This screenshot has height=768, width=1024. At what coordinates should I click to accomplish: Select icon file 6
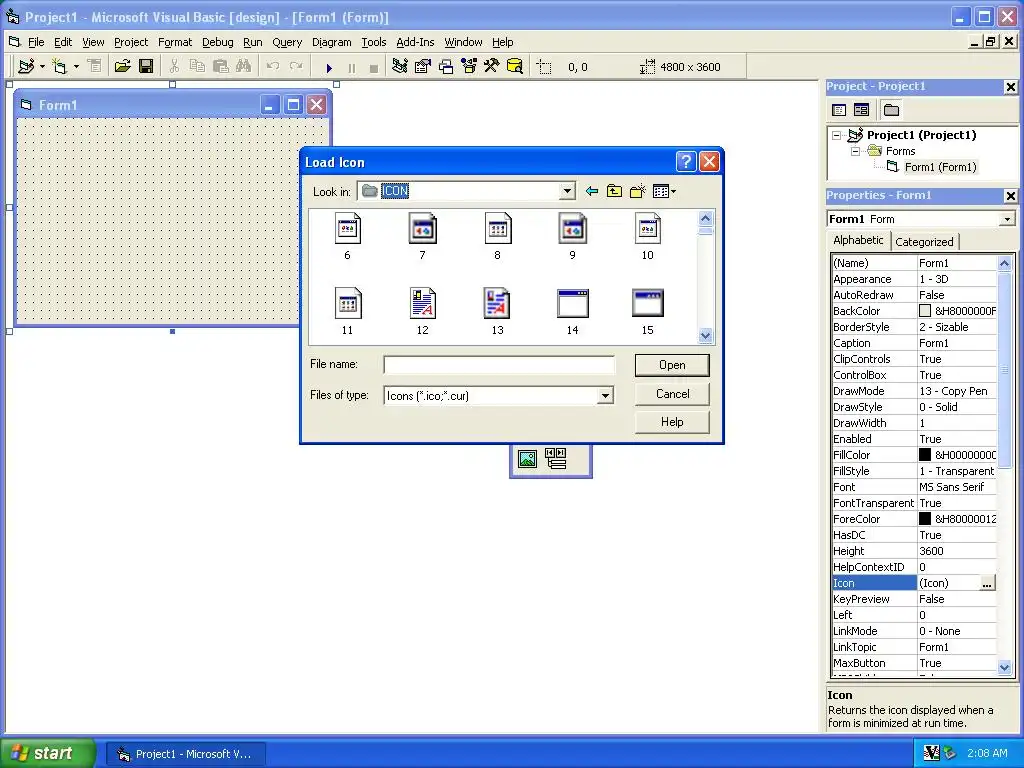(347, 236)
